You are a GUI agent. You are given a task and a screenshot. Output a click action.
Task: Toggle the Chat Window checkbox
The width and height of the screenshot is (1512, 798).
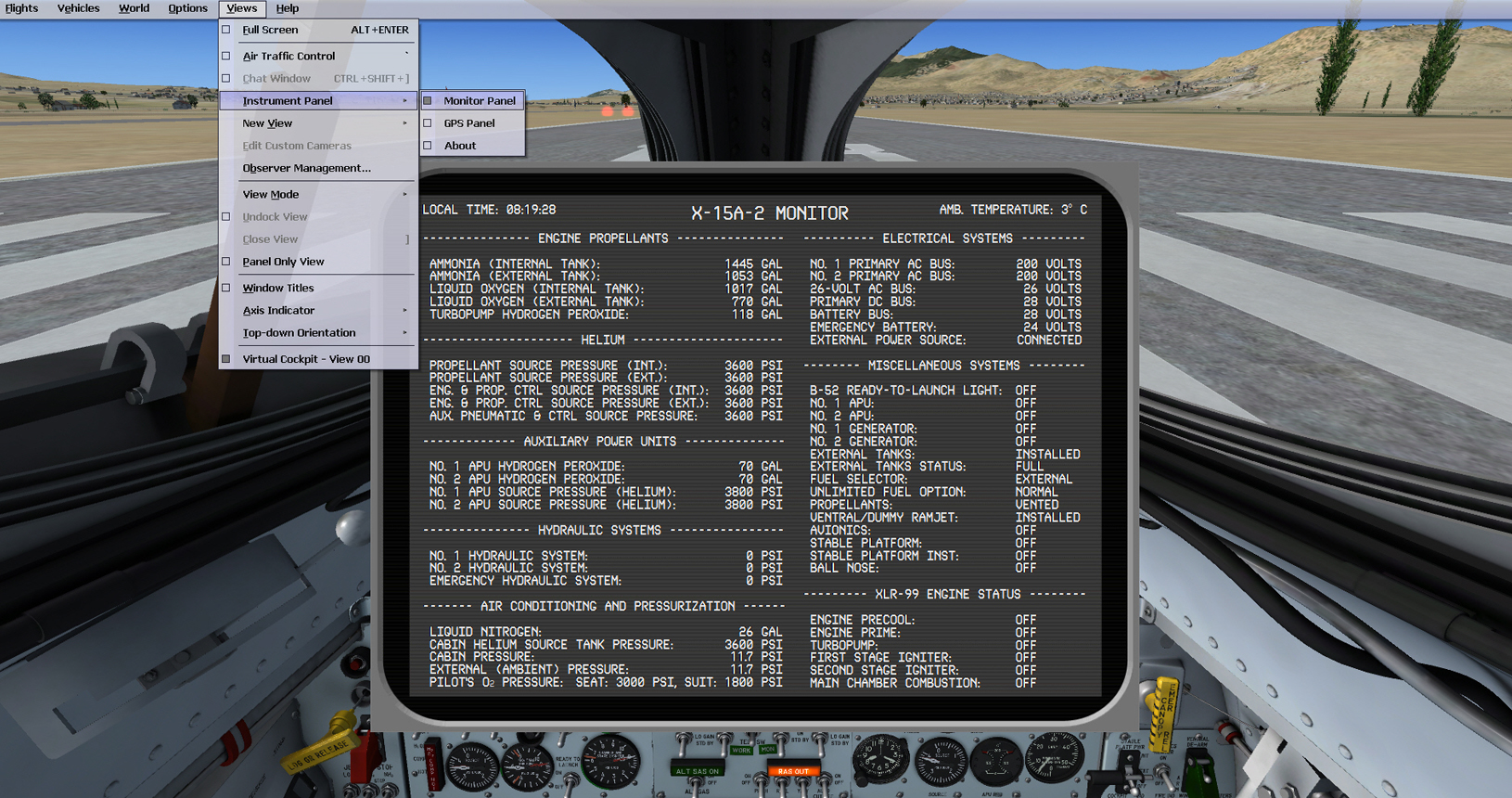coord(225,79)
